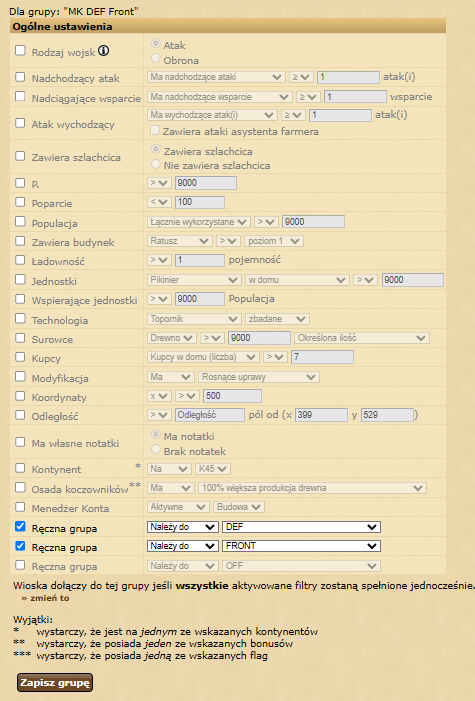Click the Odległość distance input field
475x701 pixels.
[210, 415]
